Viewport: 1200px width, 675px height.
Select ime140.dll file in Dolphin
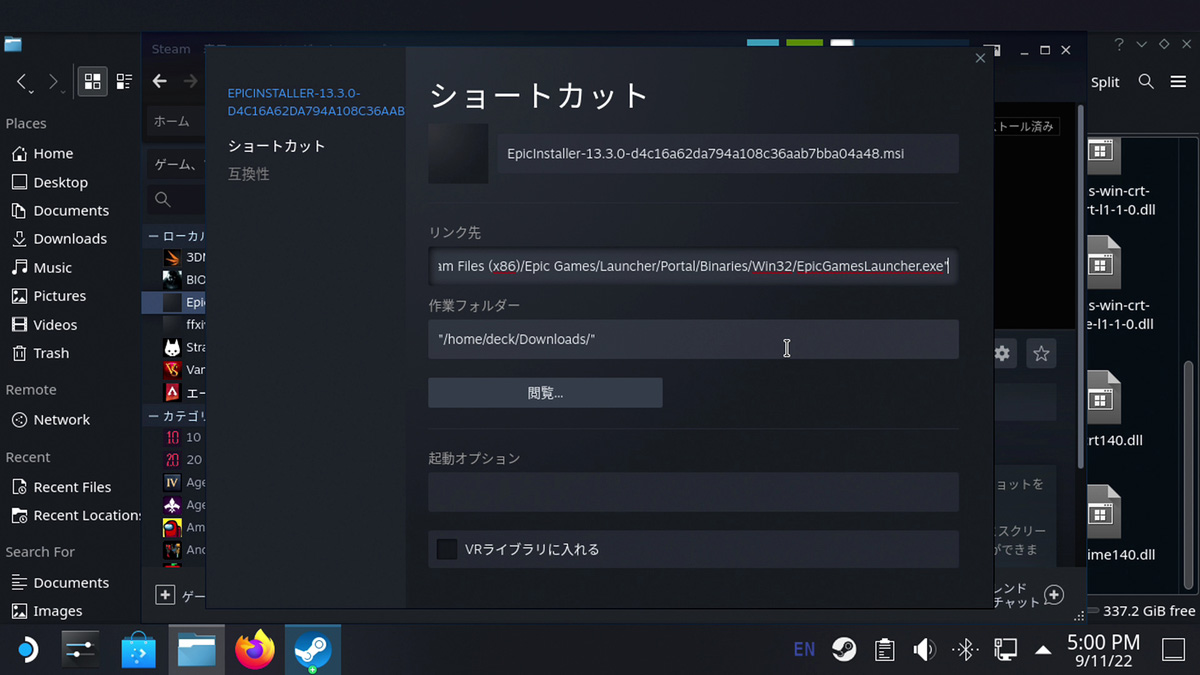tap(1120, 525)
